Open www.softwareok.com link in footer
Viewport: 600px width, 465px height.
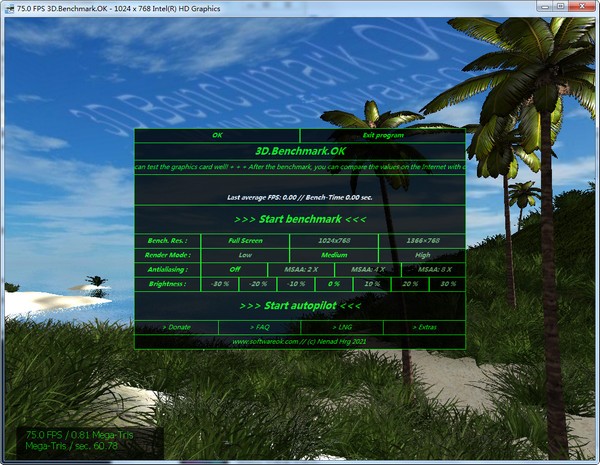point(265,342)
